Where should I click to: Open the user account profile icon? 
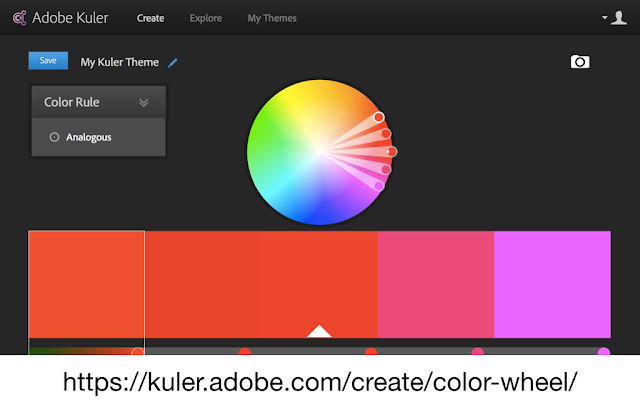point(619,18)
